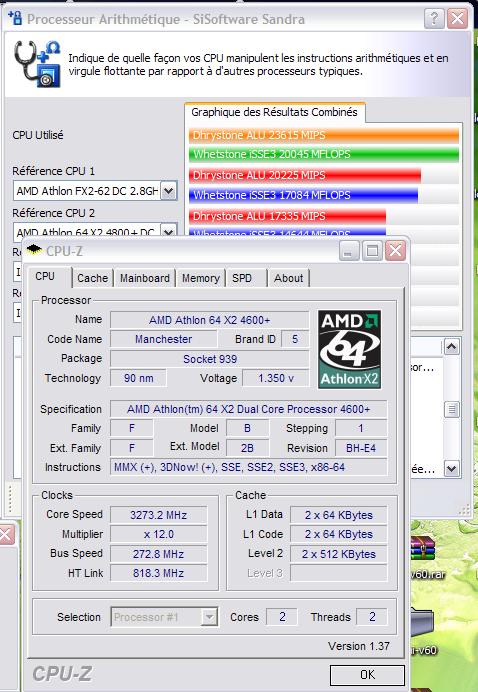Switch to the Cache tab
The width and height of the screenshot is (478, 692).
(x=92, y=278)
